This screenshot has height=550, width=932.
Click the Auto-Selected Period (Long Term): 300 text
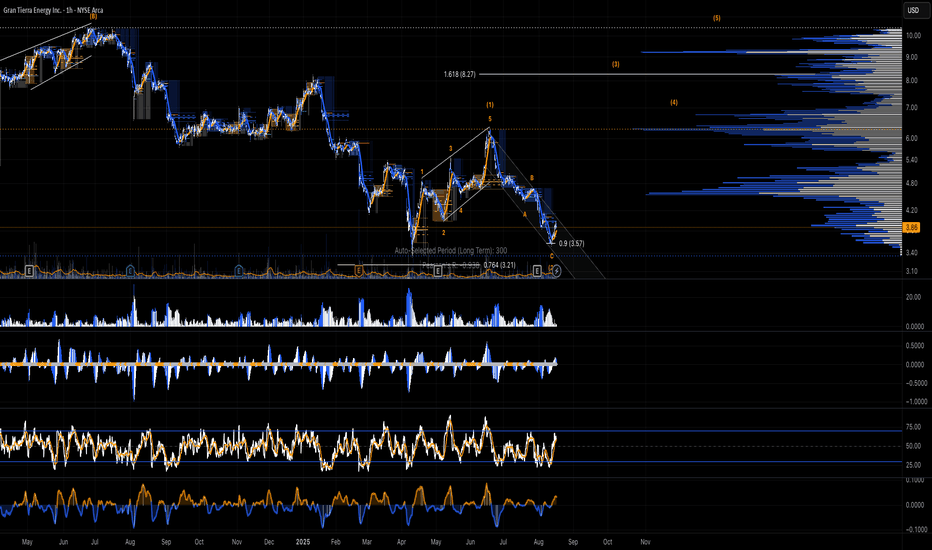coord(451,251)
